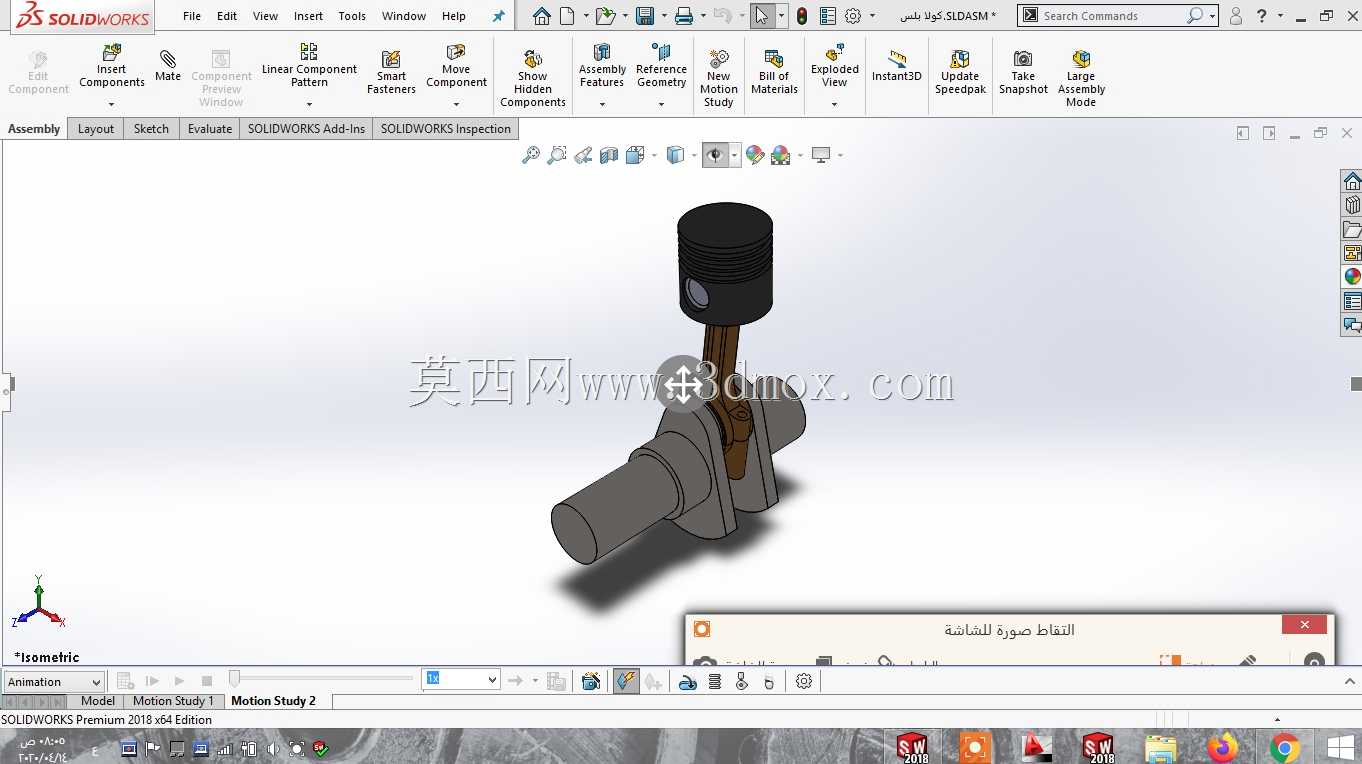This screenshot has height=764, width=1362.
Task: Open Assembly Features tool
Action: [602, 65]
